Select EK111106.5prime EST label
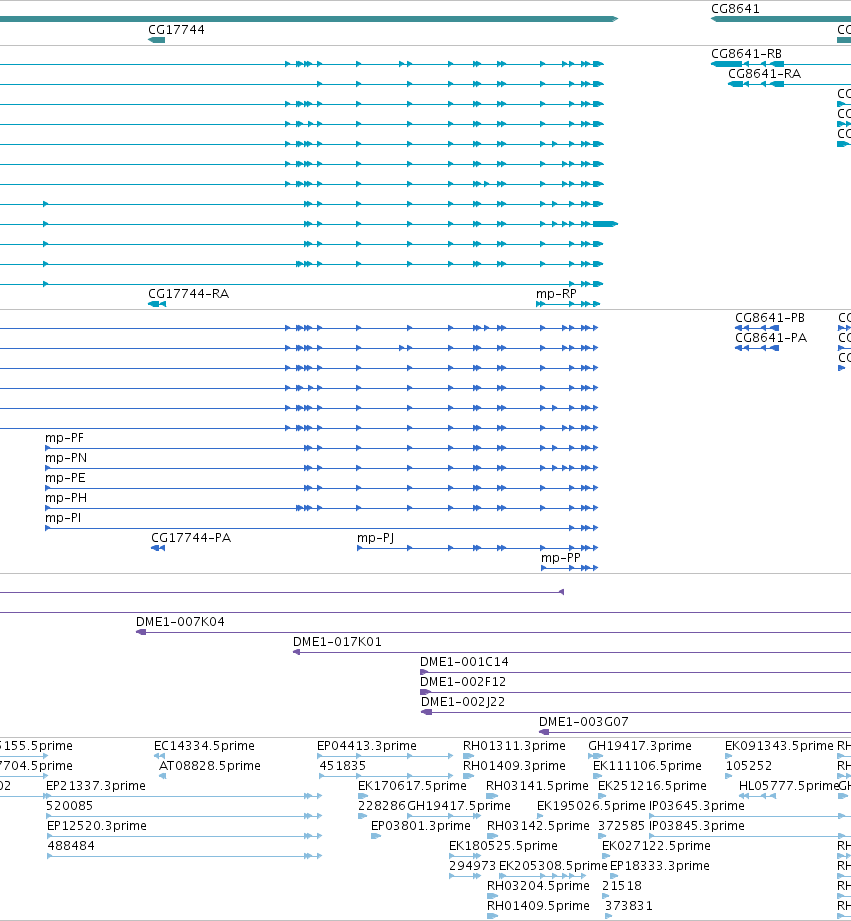851x921 pixels. [647, 765]
